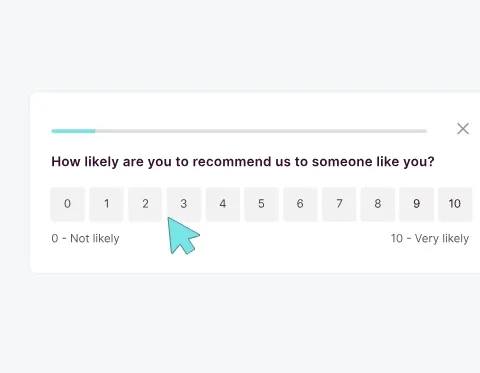Choose score 1 in the survey
This screenshot has height=373, width=480.
click(x=106, y=204)
